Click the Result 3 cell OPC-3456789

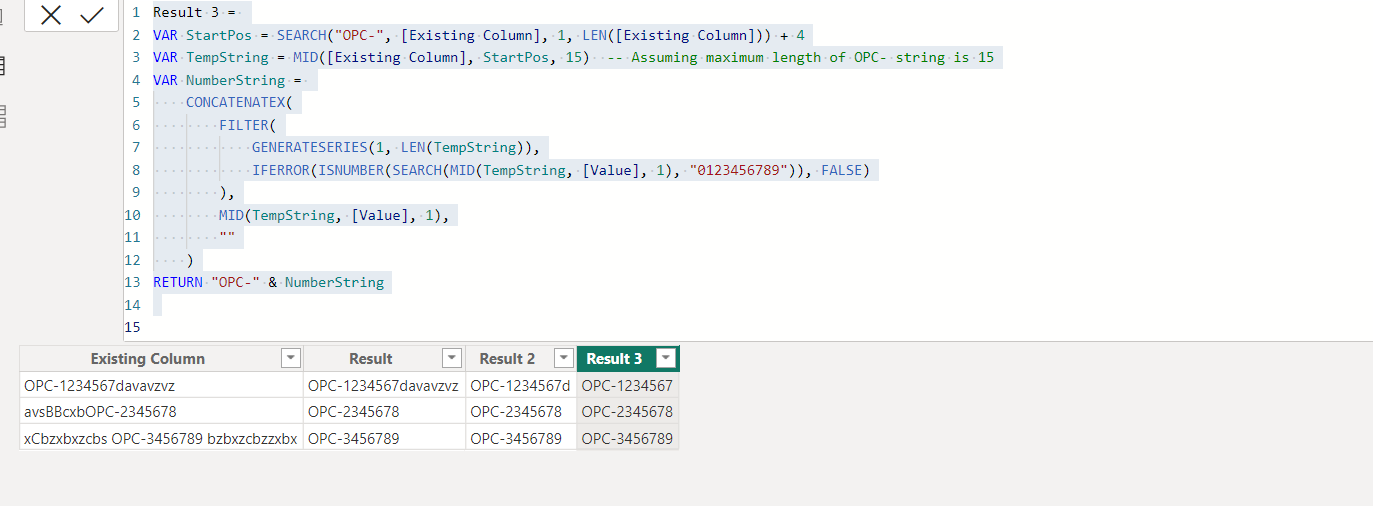click(628, 438)
